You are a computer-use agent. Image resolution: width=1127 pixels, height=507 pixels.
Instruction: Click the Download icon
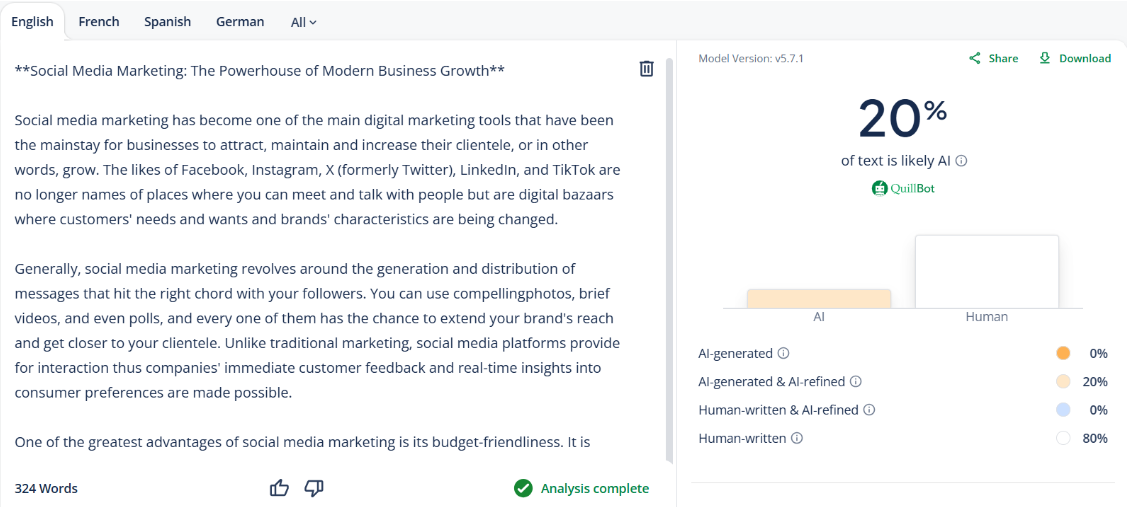coord(1045,58)
